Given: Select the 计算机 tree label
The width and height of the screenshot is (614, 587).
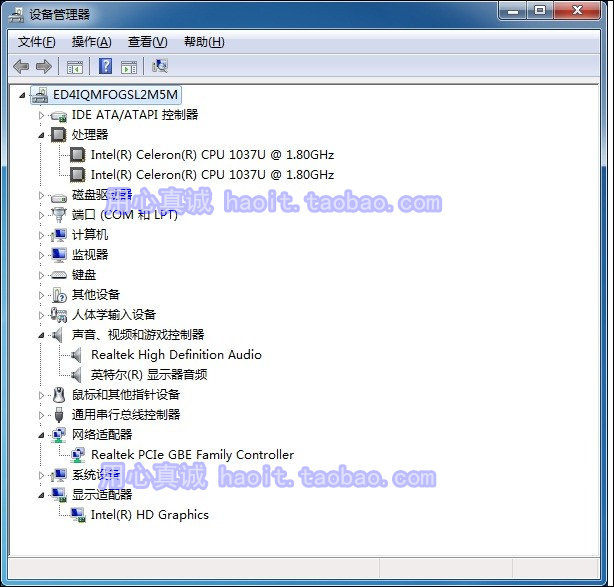Looking at the screenshot, I should pyautogui.click(x=90, y=235).
